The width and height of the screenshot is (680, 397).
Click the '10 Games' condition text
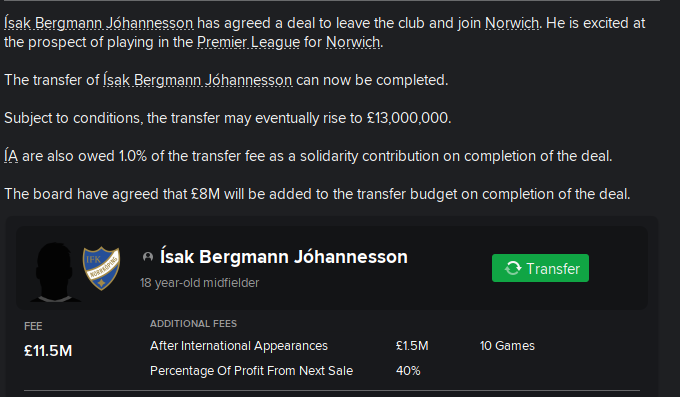[x=507, y=346]
